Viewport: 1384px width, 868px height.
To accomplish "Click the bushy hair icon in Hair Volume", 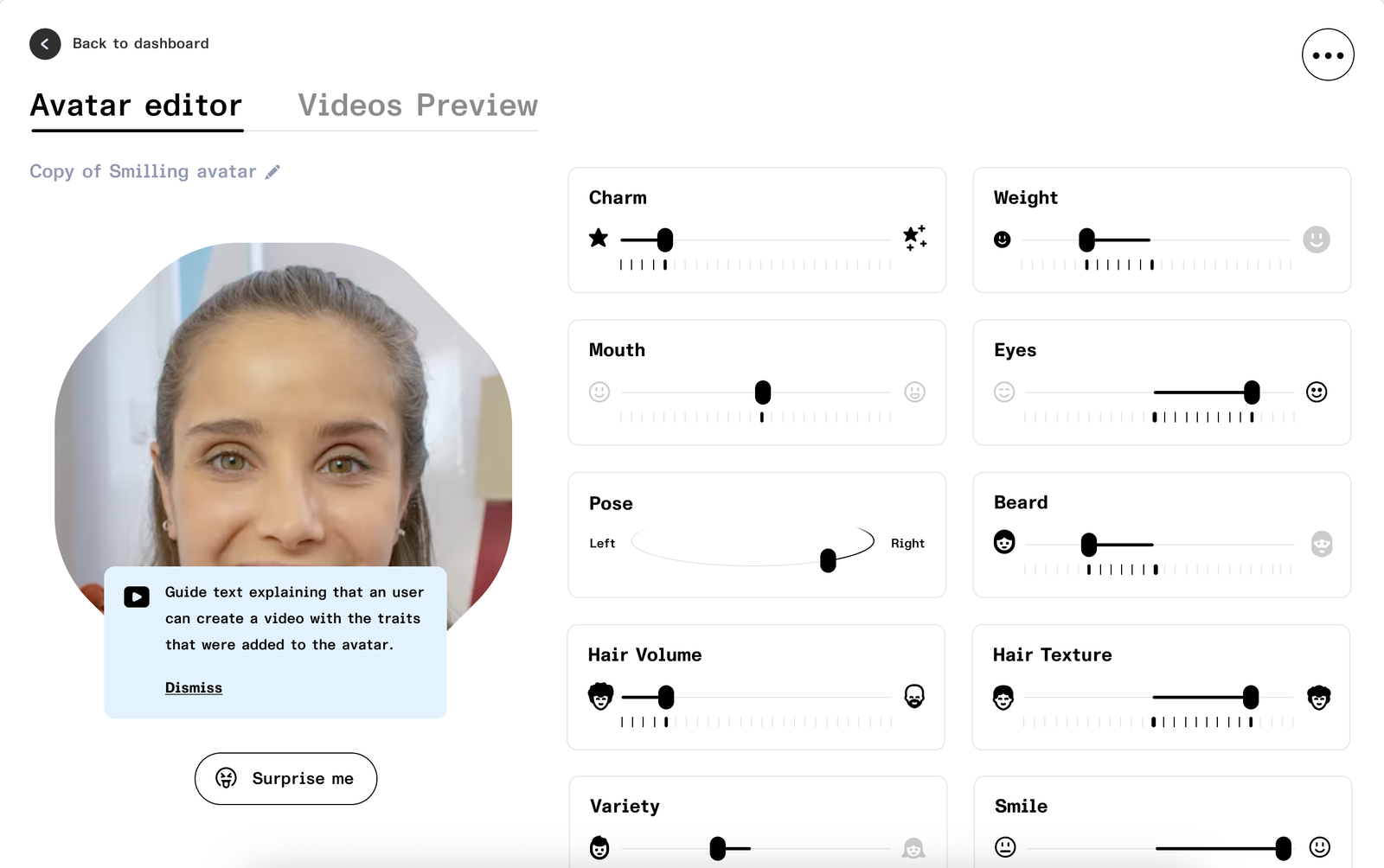I will tap(600, 696).
